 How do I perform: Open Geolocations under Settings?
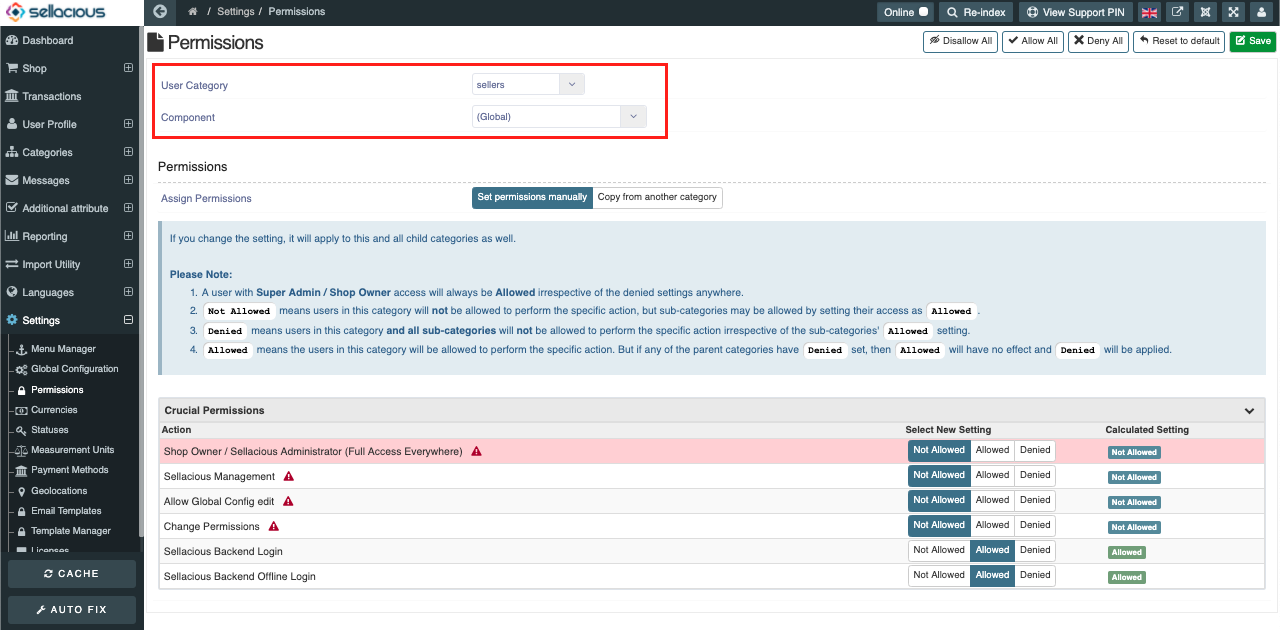pyautogui.click(x=59, y=491)
